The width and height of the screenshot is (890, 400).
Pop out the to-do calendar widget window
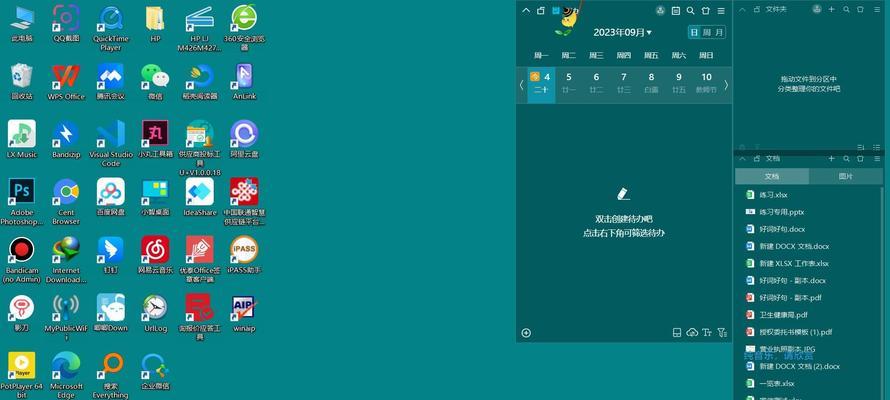541,10
